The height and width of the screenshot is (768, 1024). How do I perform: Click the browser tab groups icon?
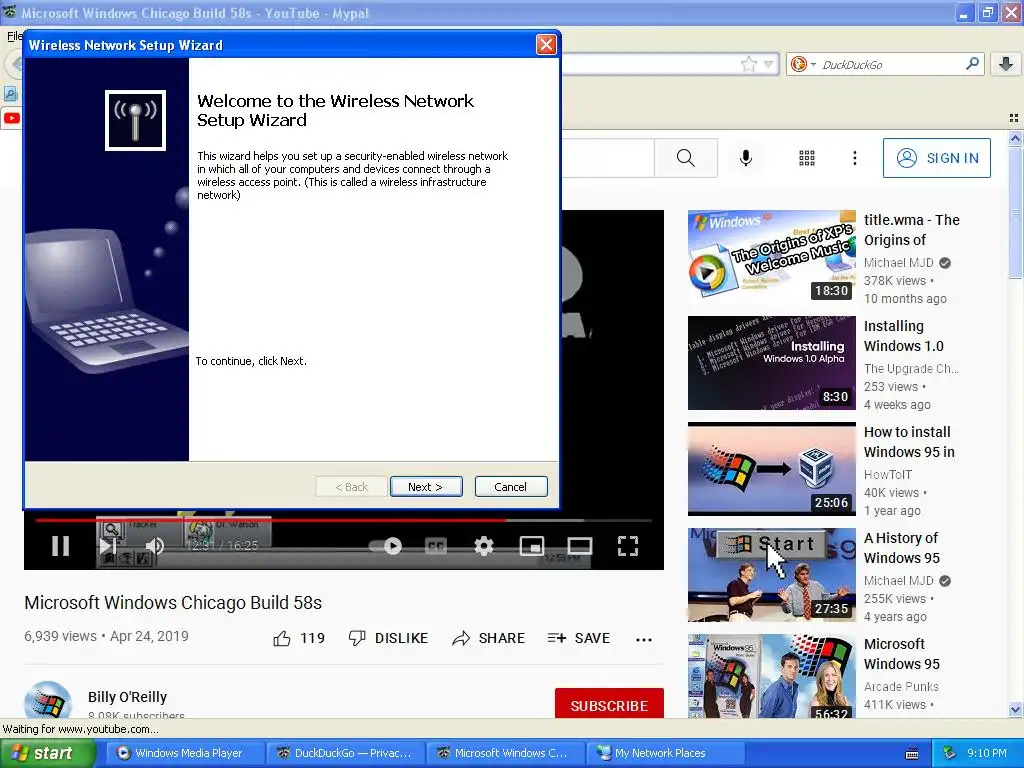[1014, 118]
